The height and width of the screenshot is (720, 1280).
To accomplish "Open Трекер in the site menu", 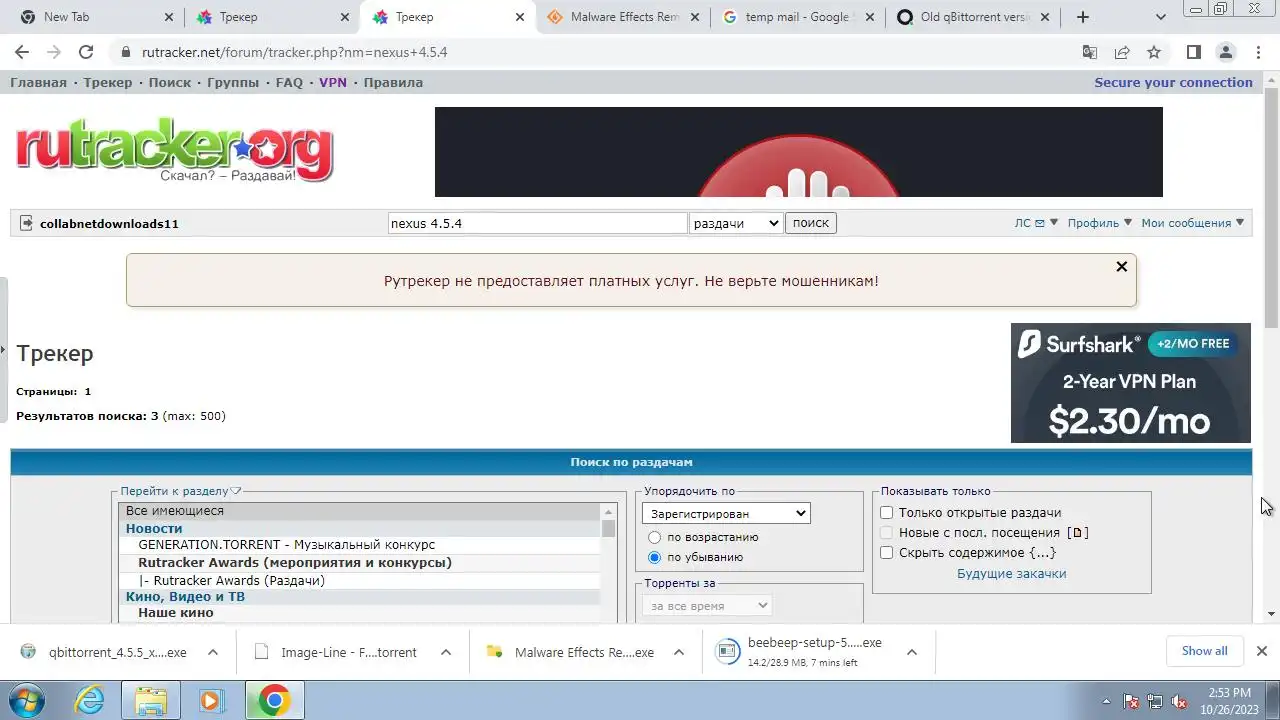I will pyautogui.click(x=108, y=82).
